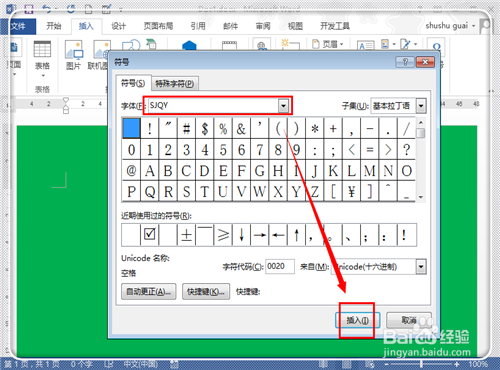The image size is (500, 370).
Task: Close the Symbol dialog with red X
Action: (425, 62)
